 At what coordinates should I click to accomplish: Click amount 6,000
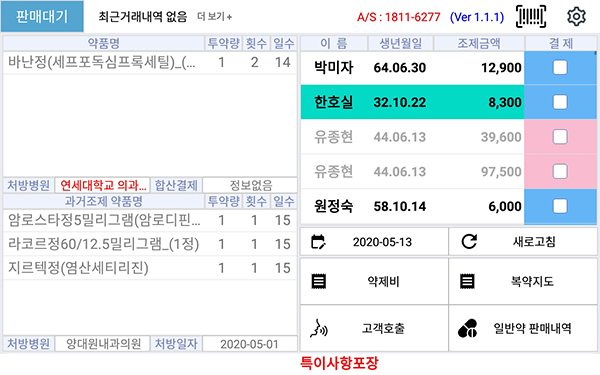pos(505,206)
